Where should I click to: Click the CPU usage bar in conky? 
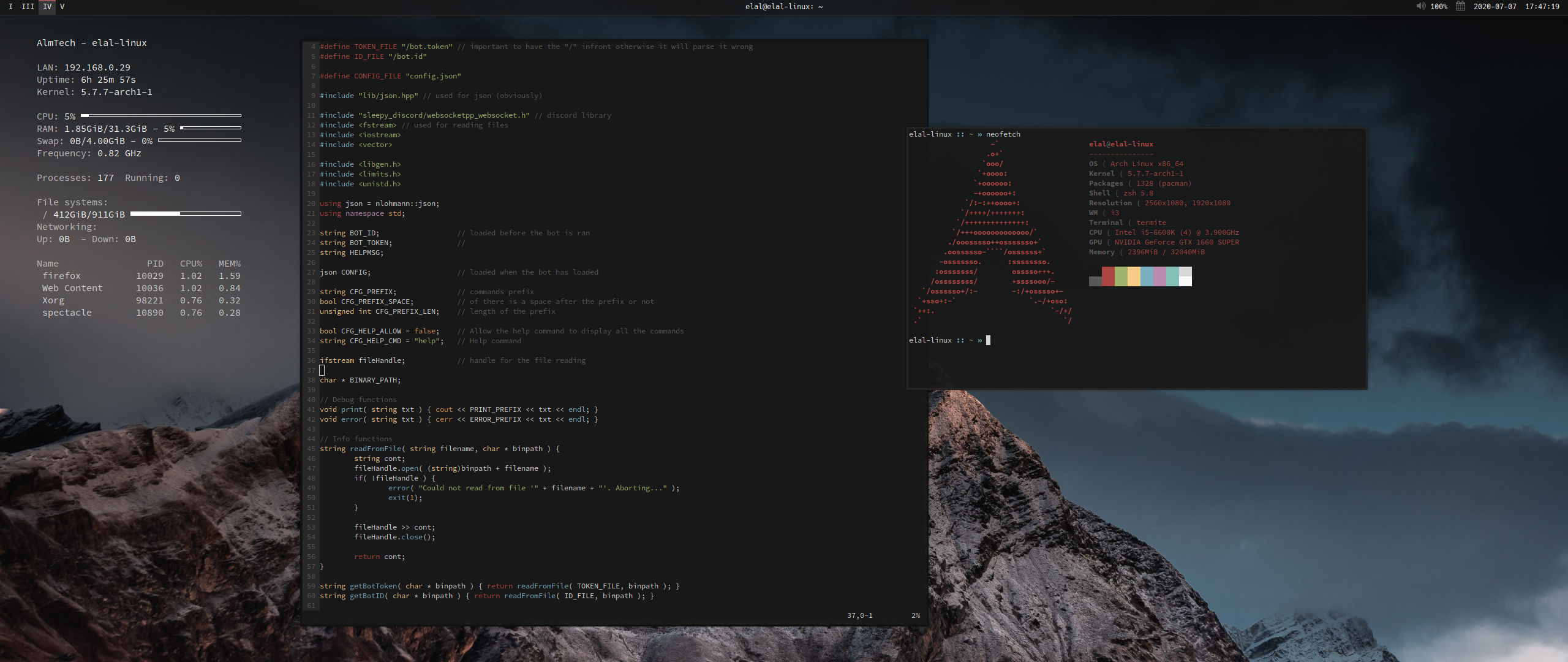tap(161, 115)
